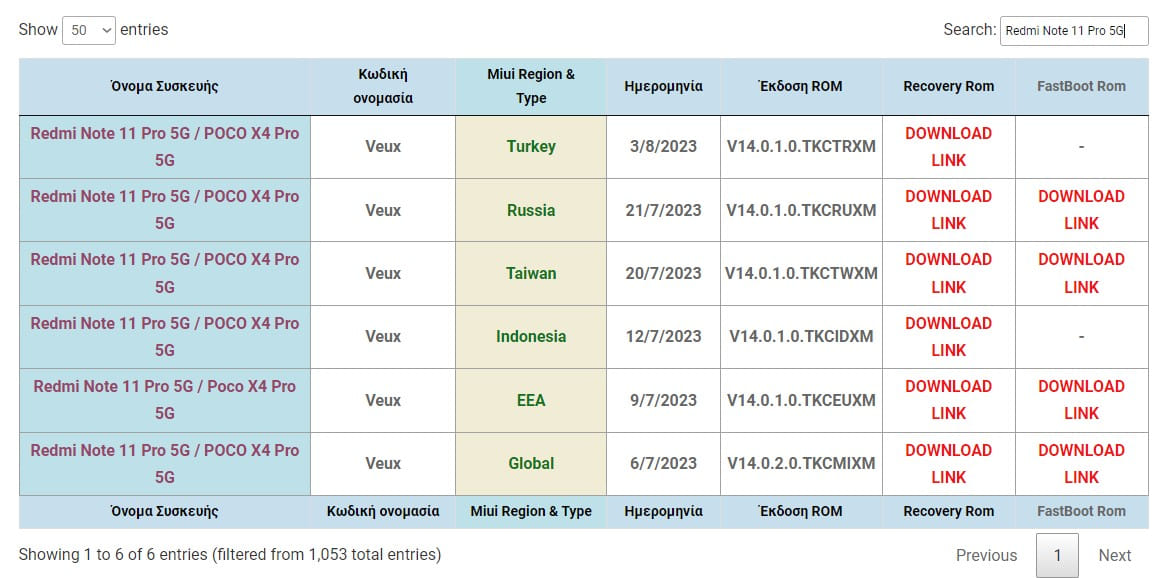
Task: Sort by Κωδική ονομασία column header
Action: click(x=383, y=86)
